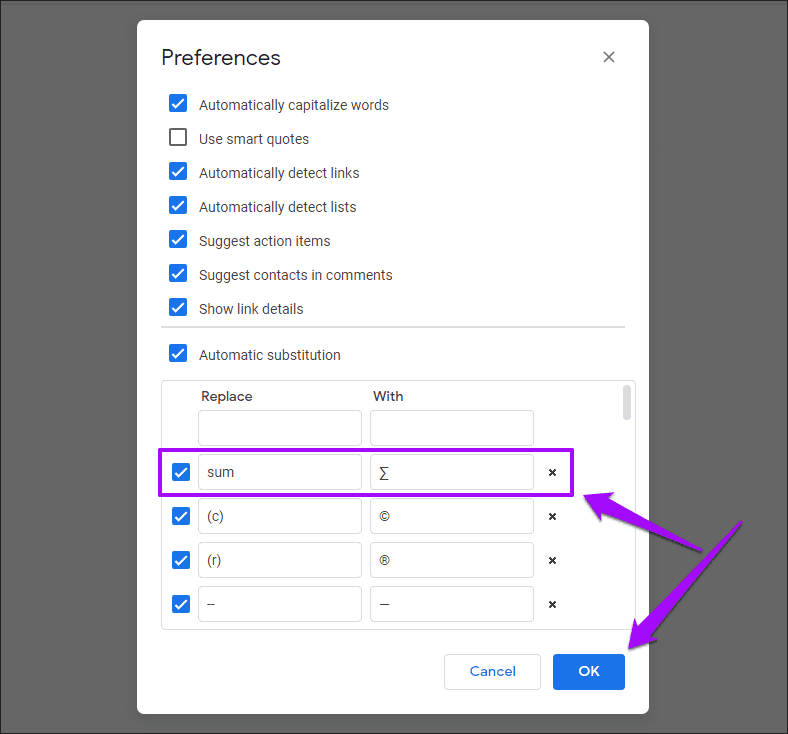Uncheck the (r) row checkbox

[x=181, y=560]
